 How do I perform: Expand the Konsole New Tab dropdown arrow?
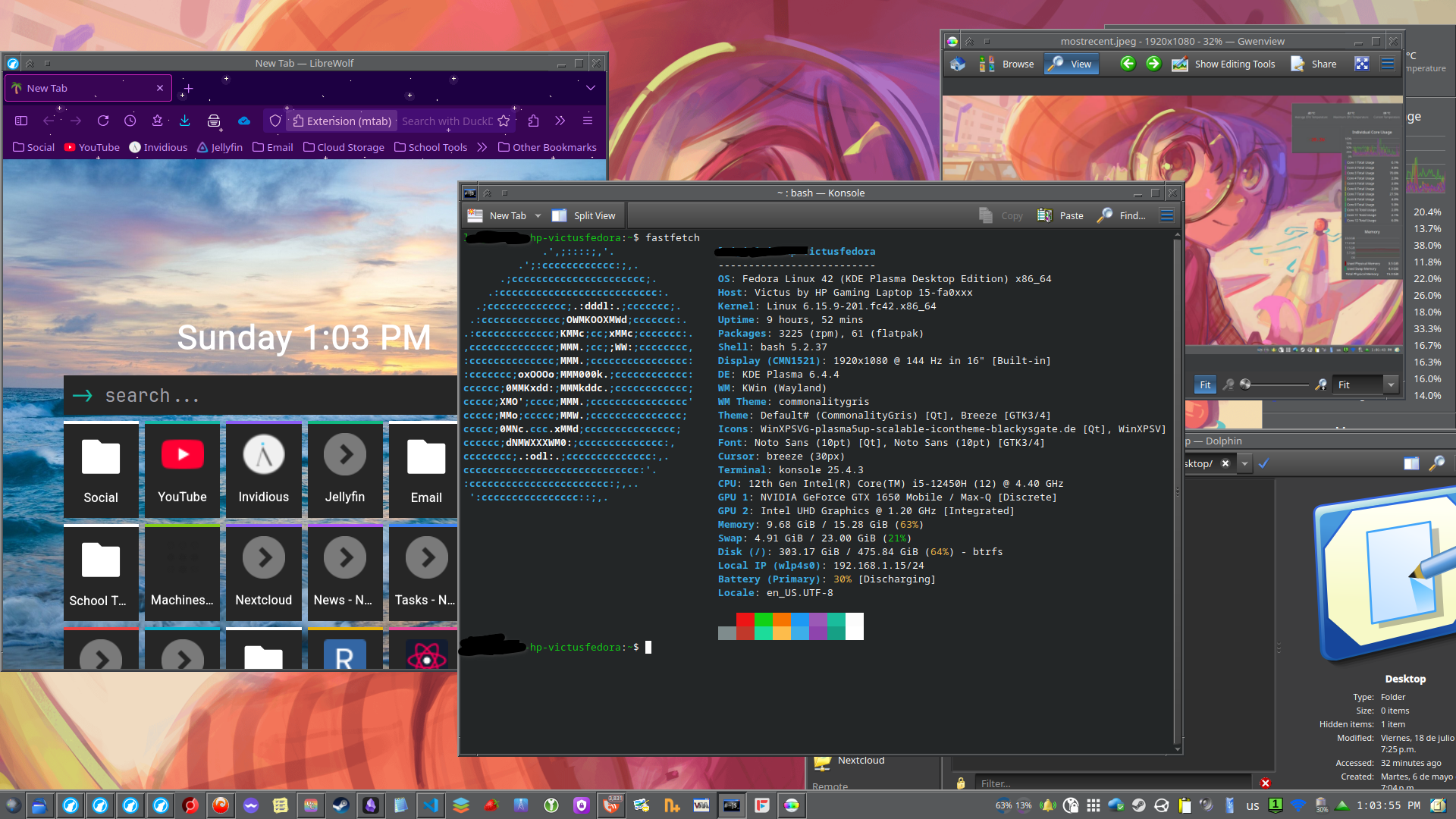click(538, 215)
